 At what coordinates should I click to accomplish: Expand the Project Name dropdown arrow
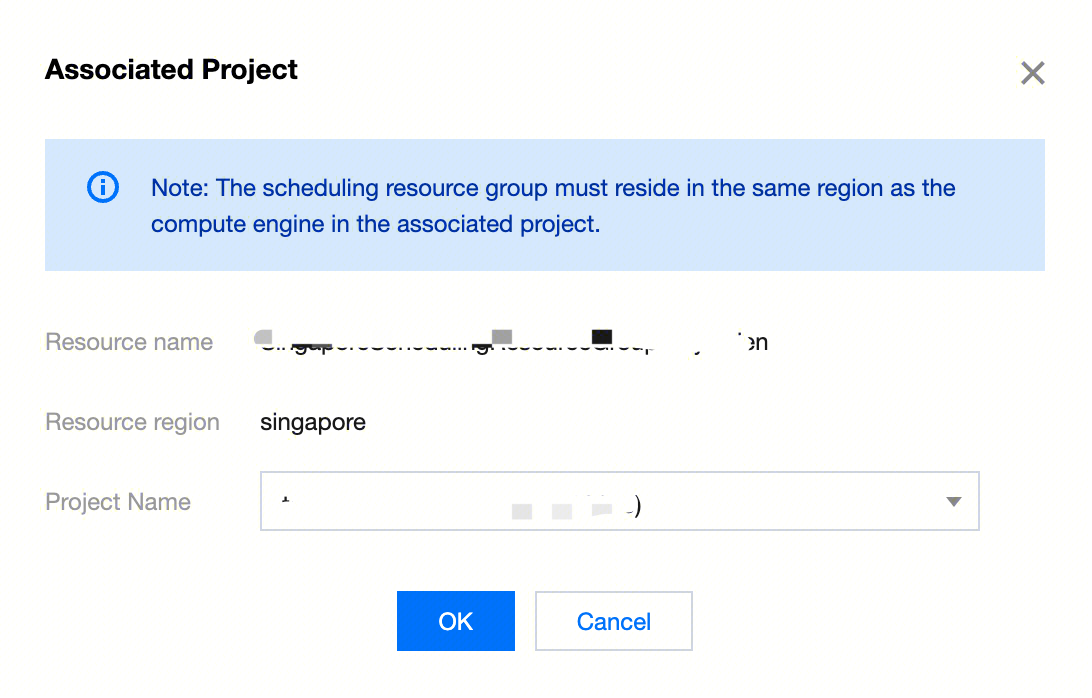953,502
